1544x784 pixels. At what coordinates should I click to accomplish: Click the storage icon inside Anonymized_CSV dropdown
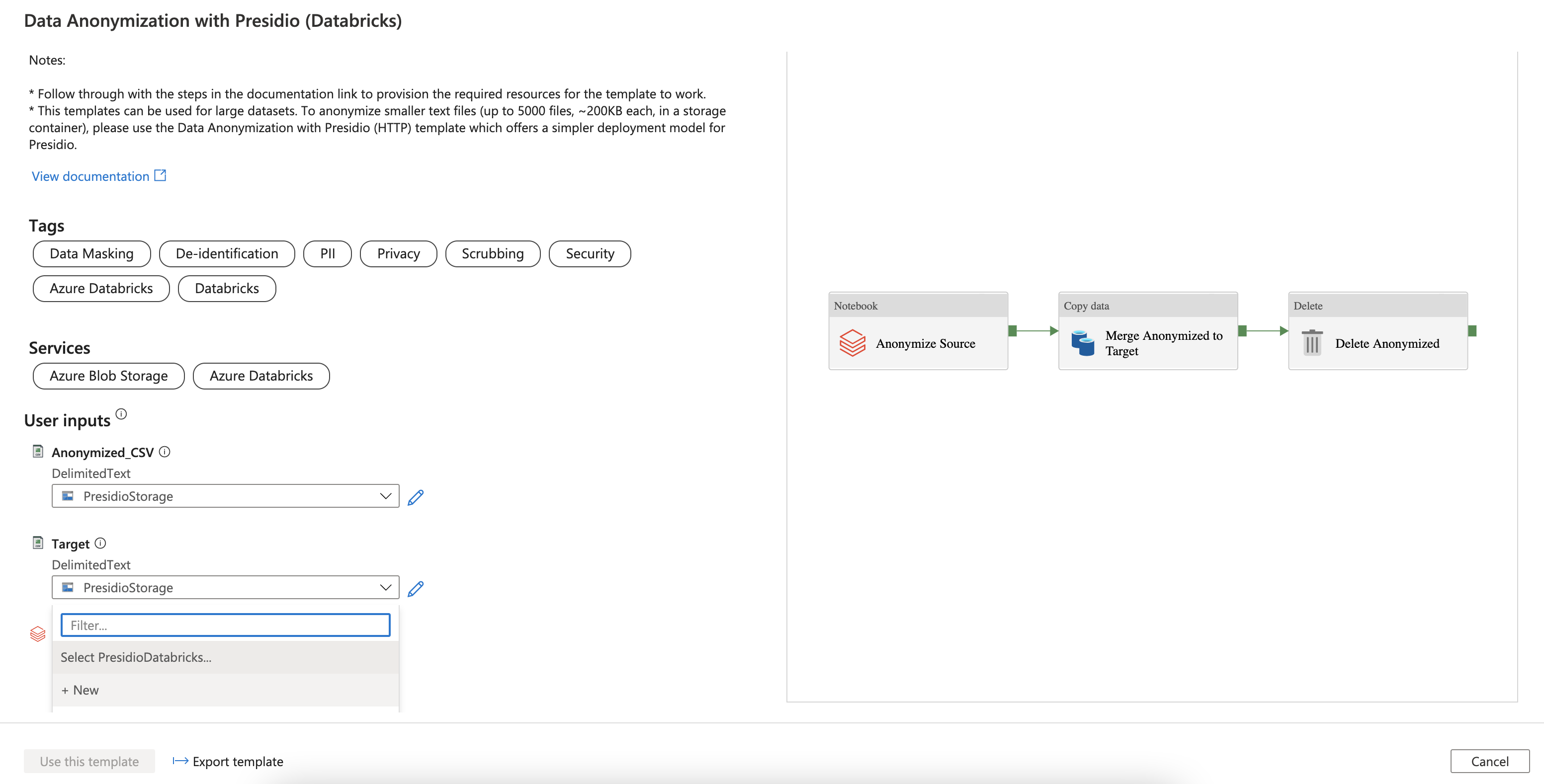pyautogui.click(x=68, y=496)
